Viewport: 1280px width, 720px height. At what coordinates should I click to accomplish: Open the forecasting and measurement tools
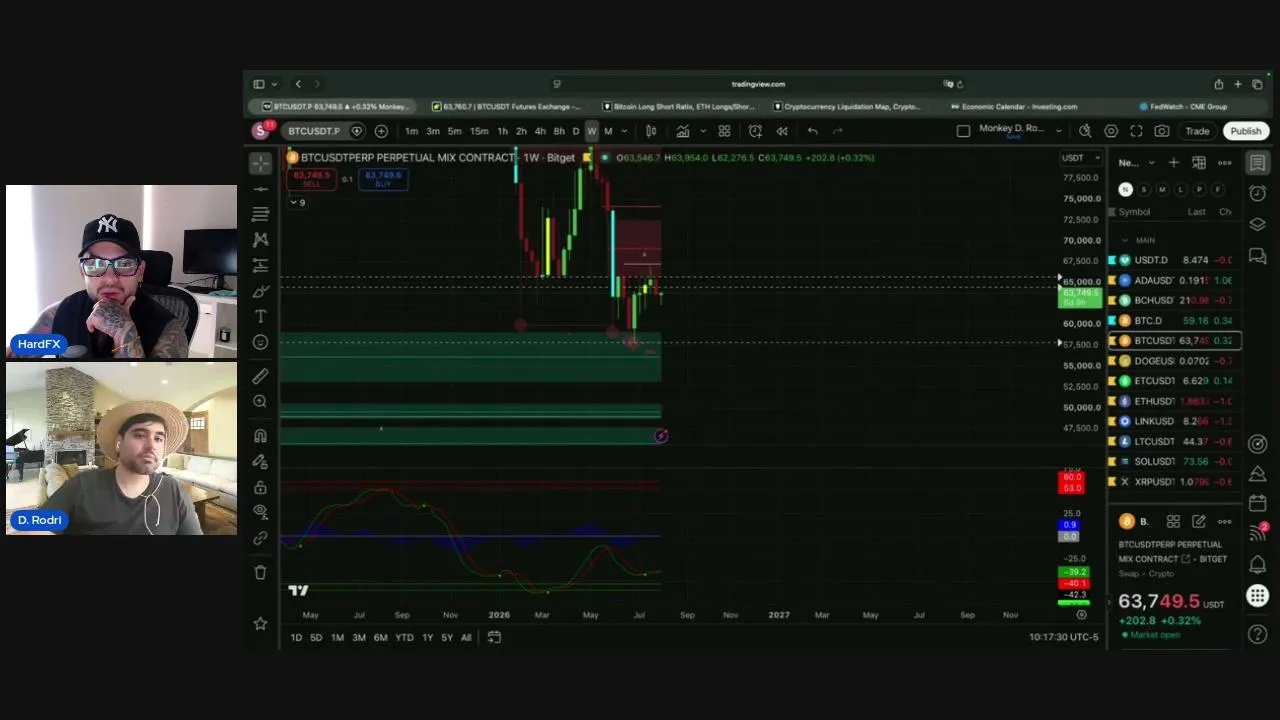(260, 265)
